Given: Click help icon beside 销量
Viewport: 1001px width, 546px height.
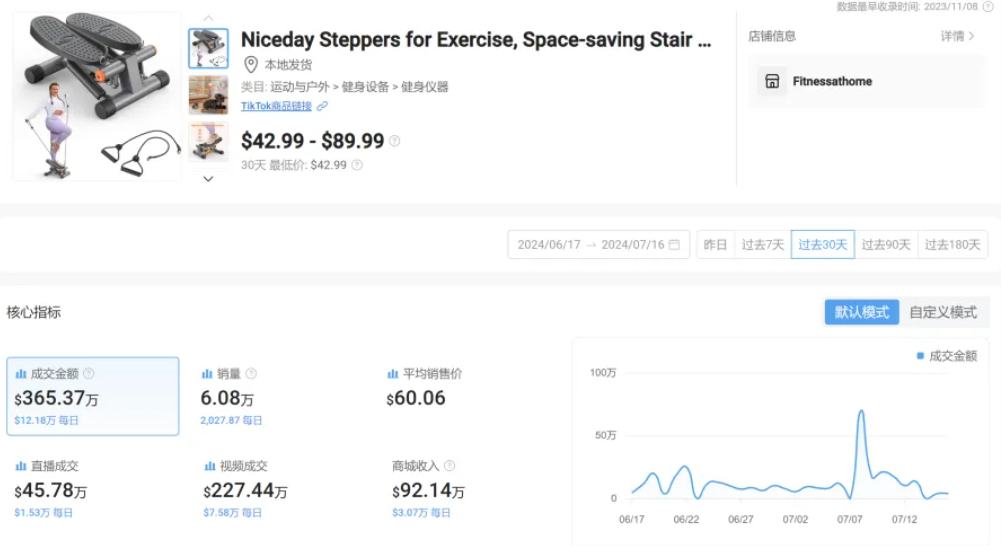Looking at the screenshot, I should click(x=251, y=373).
